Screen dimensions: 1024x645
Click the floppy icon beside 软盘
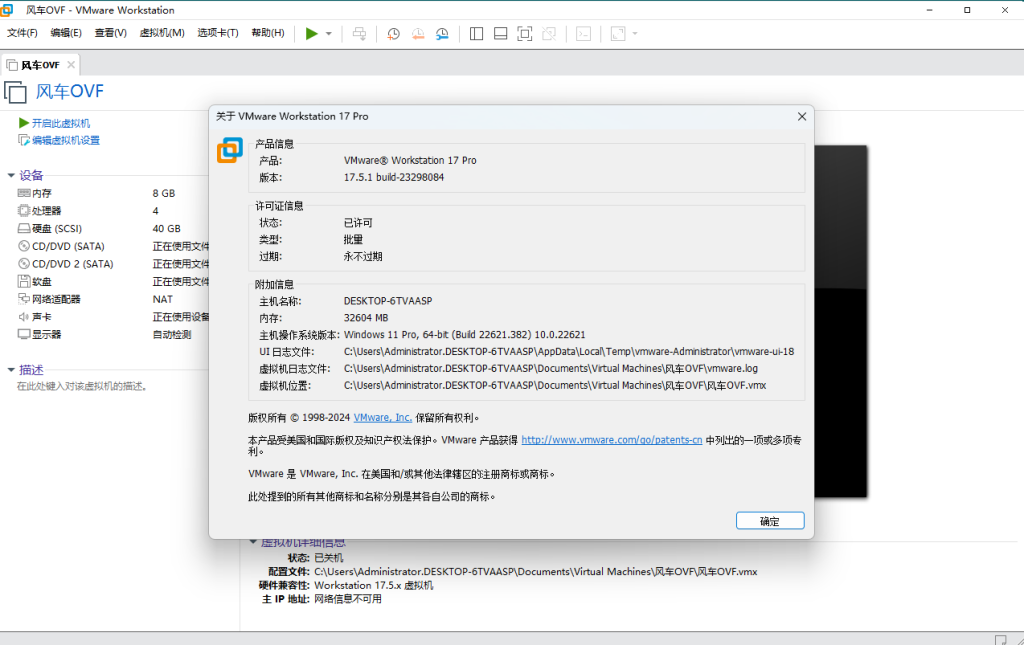tap(24, 281)
